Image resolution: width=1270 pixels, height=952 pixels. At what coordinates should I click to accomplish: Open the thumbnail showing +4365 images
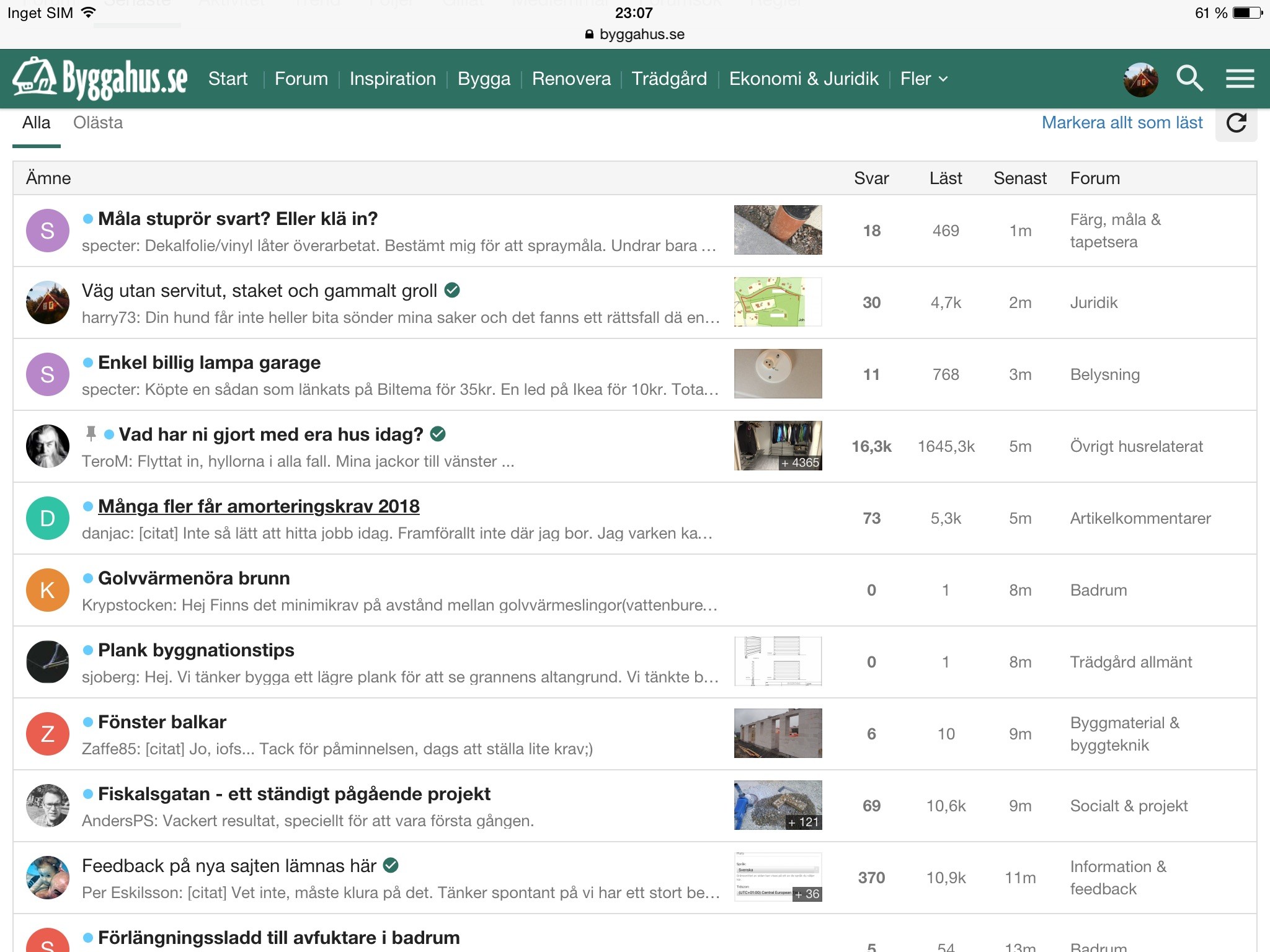[x=778, y=446]
